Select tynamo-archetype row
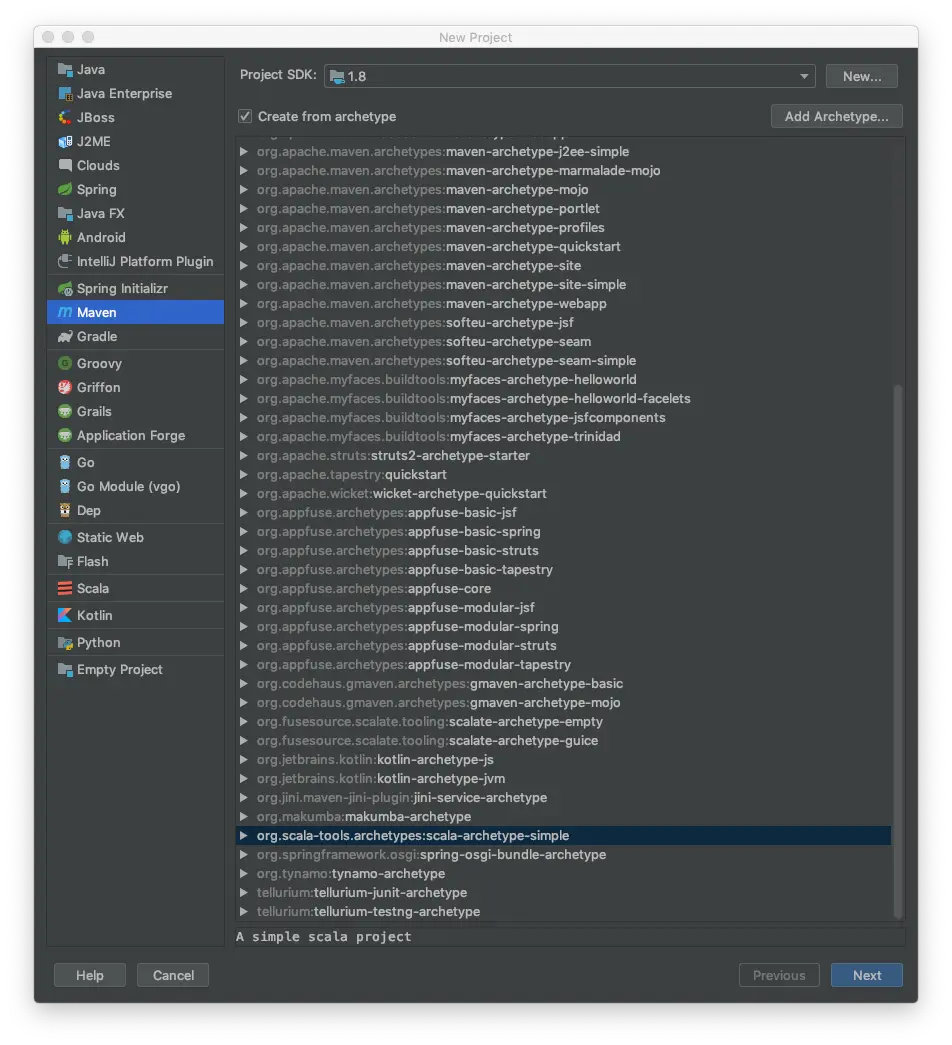 click(x=564, y=873)
